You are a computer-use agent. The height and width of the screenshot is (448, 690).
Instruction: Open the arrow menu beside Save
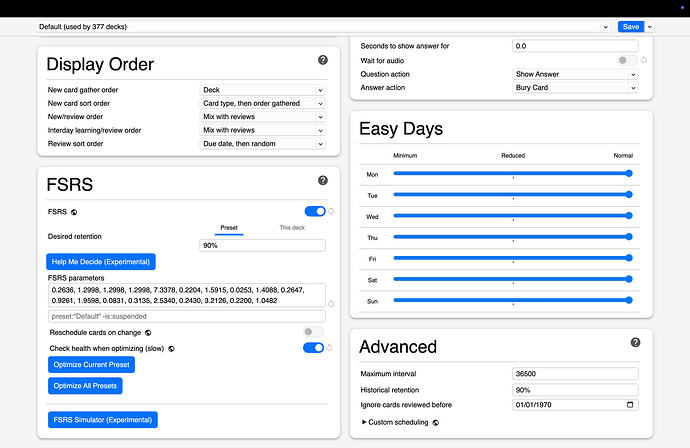(650, 27)
